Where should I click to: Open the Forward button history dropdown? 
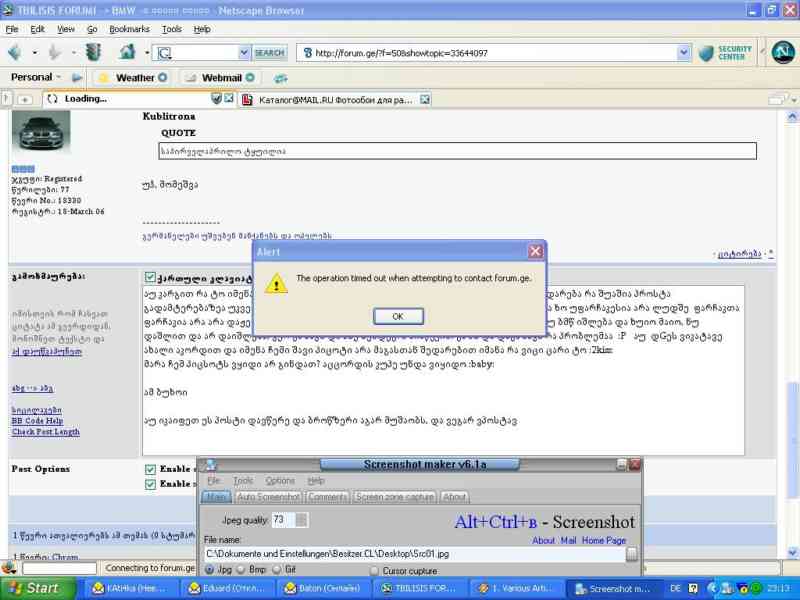click(73, 53)
